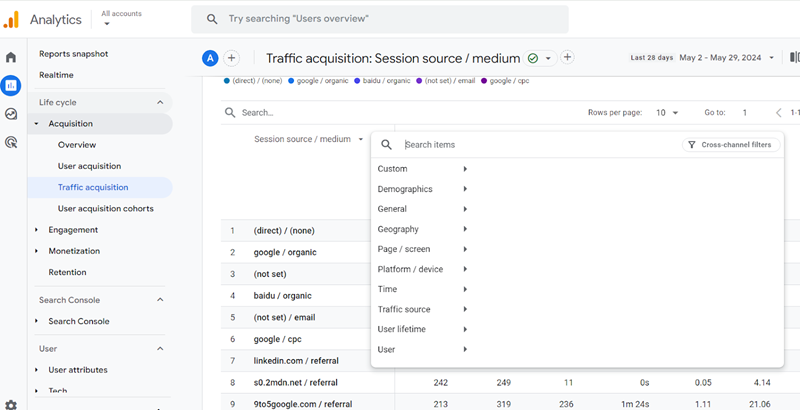The image size is (800, 410).
Task: Open the All accounts selector
Action: (x=120, y=19)
